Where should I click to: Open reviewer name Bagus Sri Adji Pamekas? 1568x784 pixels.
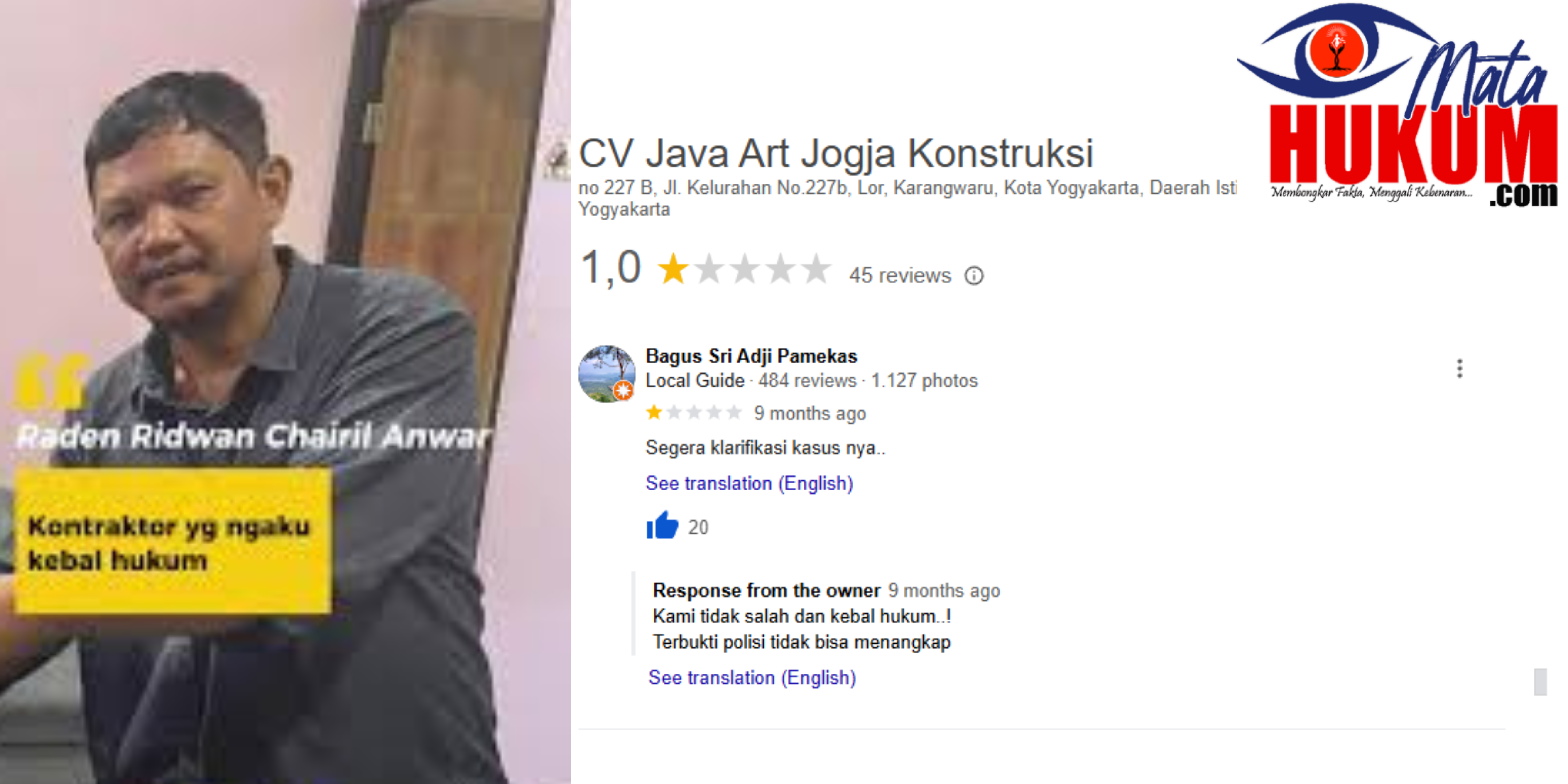(751, 356)
